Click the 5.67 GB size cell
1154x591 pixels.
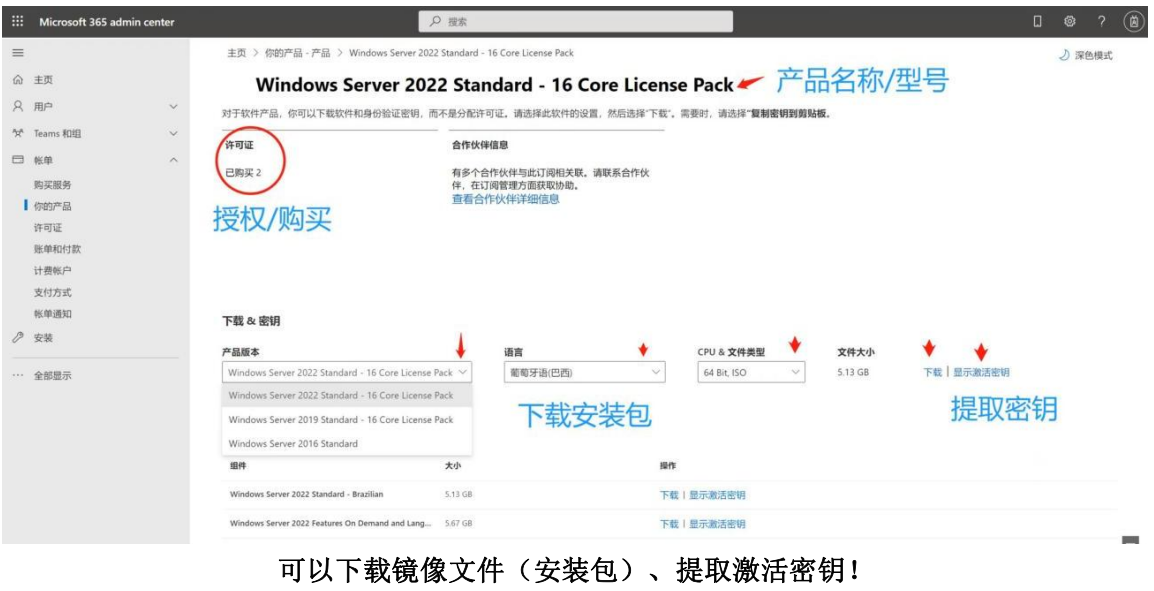[x=459, y=523]
